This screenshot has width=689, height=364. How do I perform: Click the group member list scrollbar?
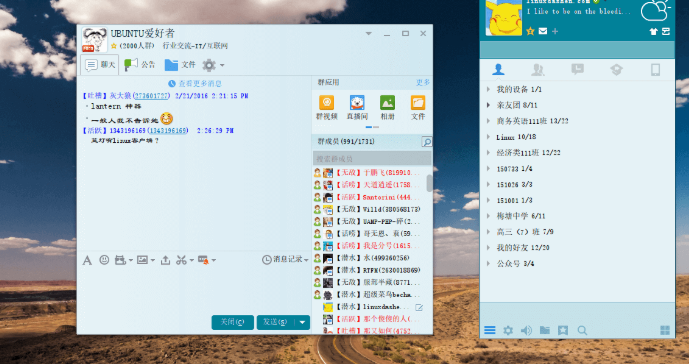click(x=429, y=183)
